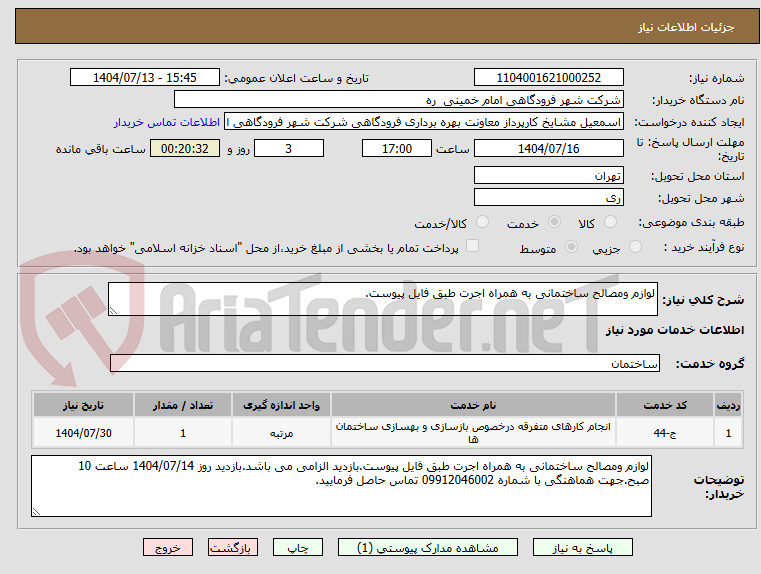Click the طبقه بندی موضوعی label
This screenshot has height=574, width=761.
[691, 223]
